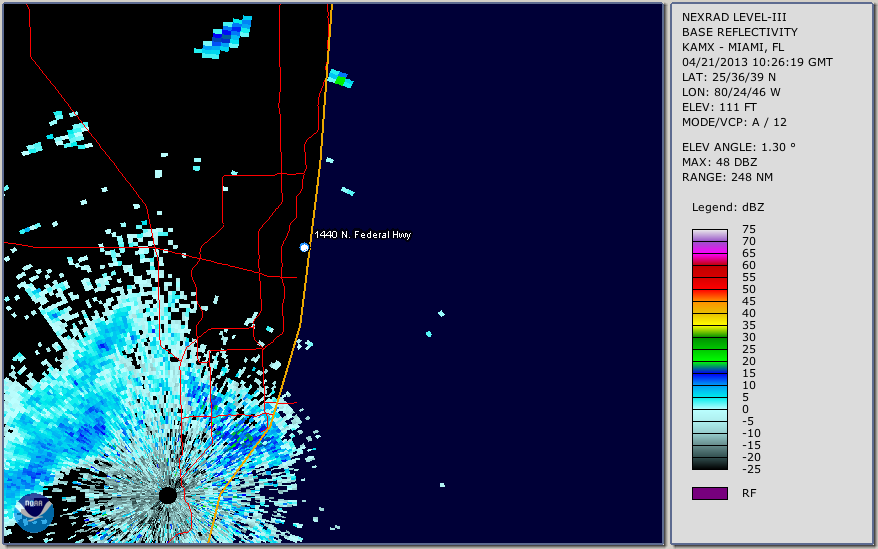Select the 'RANGE: 248 NM' text
878x549 pixels.
pos(727,178)
